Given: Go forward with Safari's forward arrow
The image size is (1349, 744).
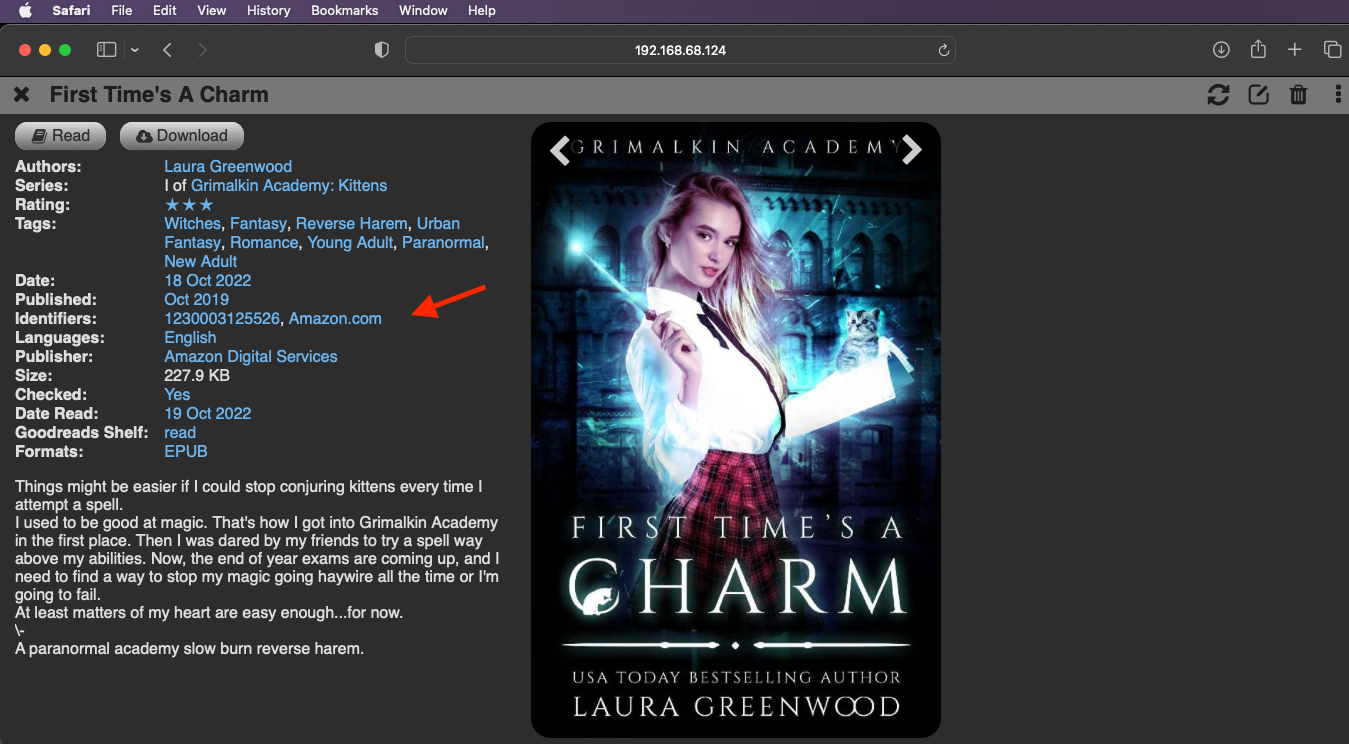Looking at the screenshot, I should pyautogui.click(x=203, y=50).
